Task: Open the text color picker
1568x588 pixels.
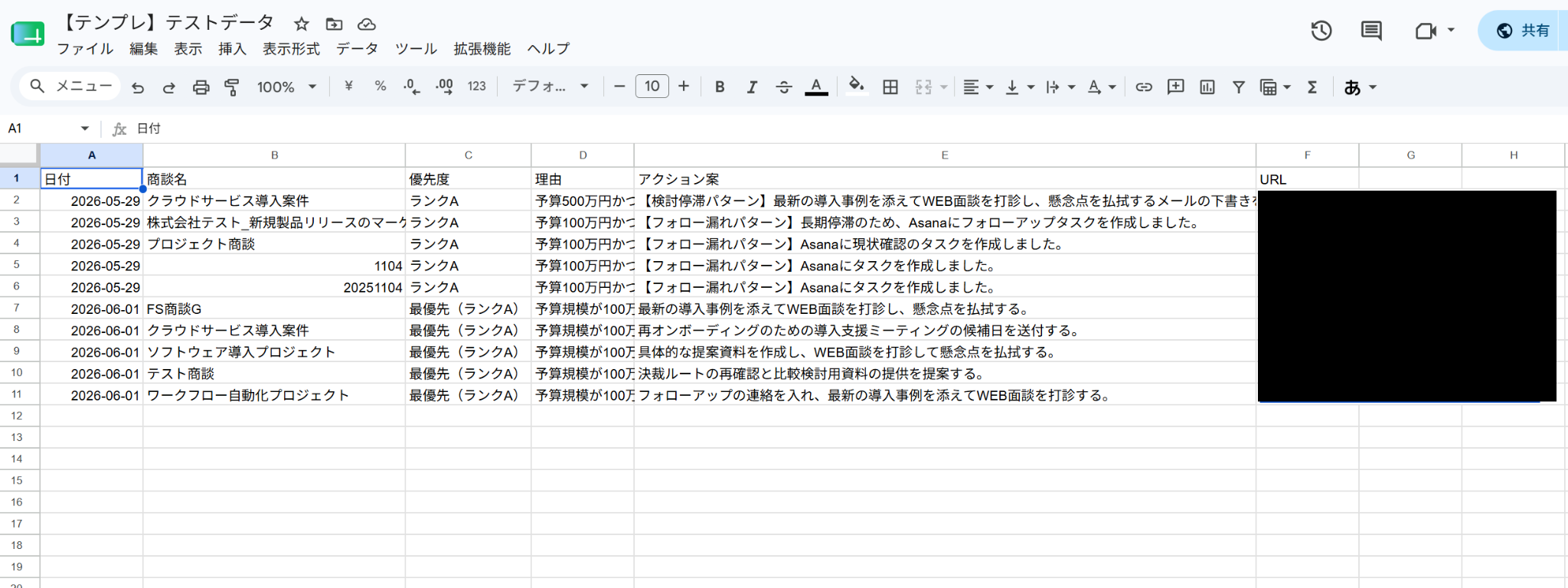Action: click(816, 87)
